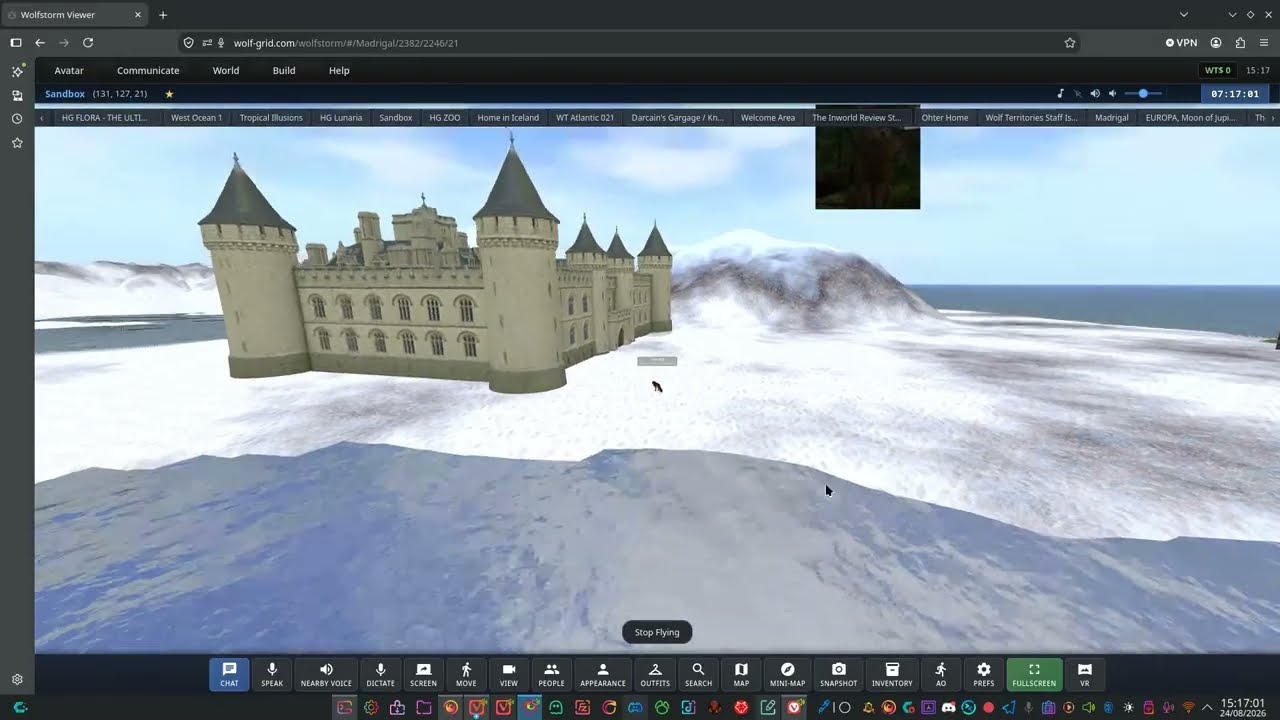Open the Search button in toolbar
The width and height of the screenshot is (1280, 720).
pyautogui.click(x=698, y=674)
